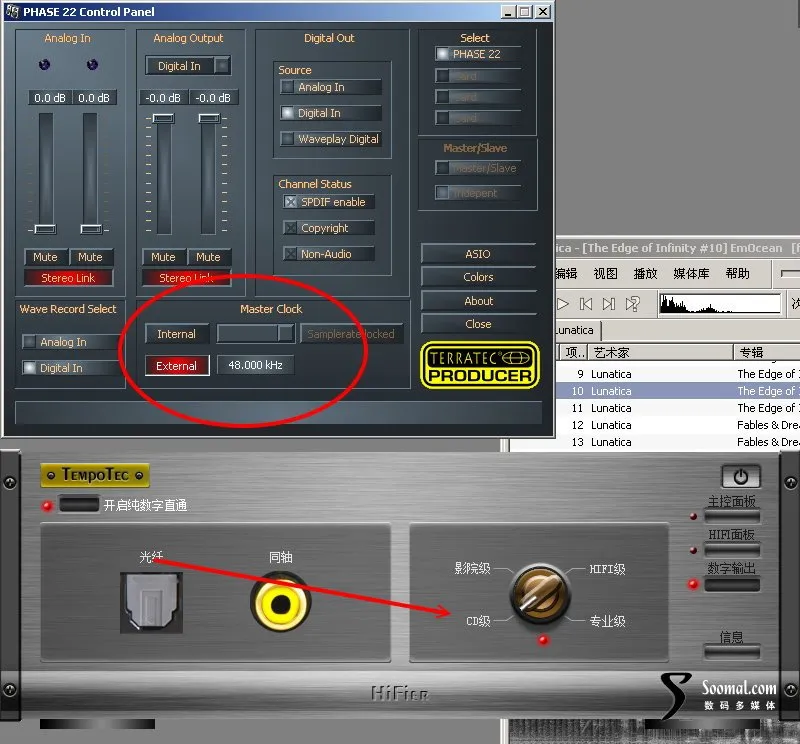Viewport: 800px width, 744px height.
Task: Click the Close button in PHASE 22 panel
Action: [x=478, y=324]
